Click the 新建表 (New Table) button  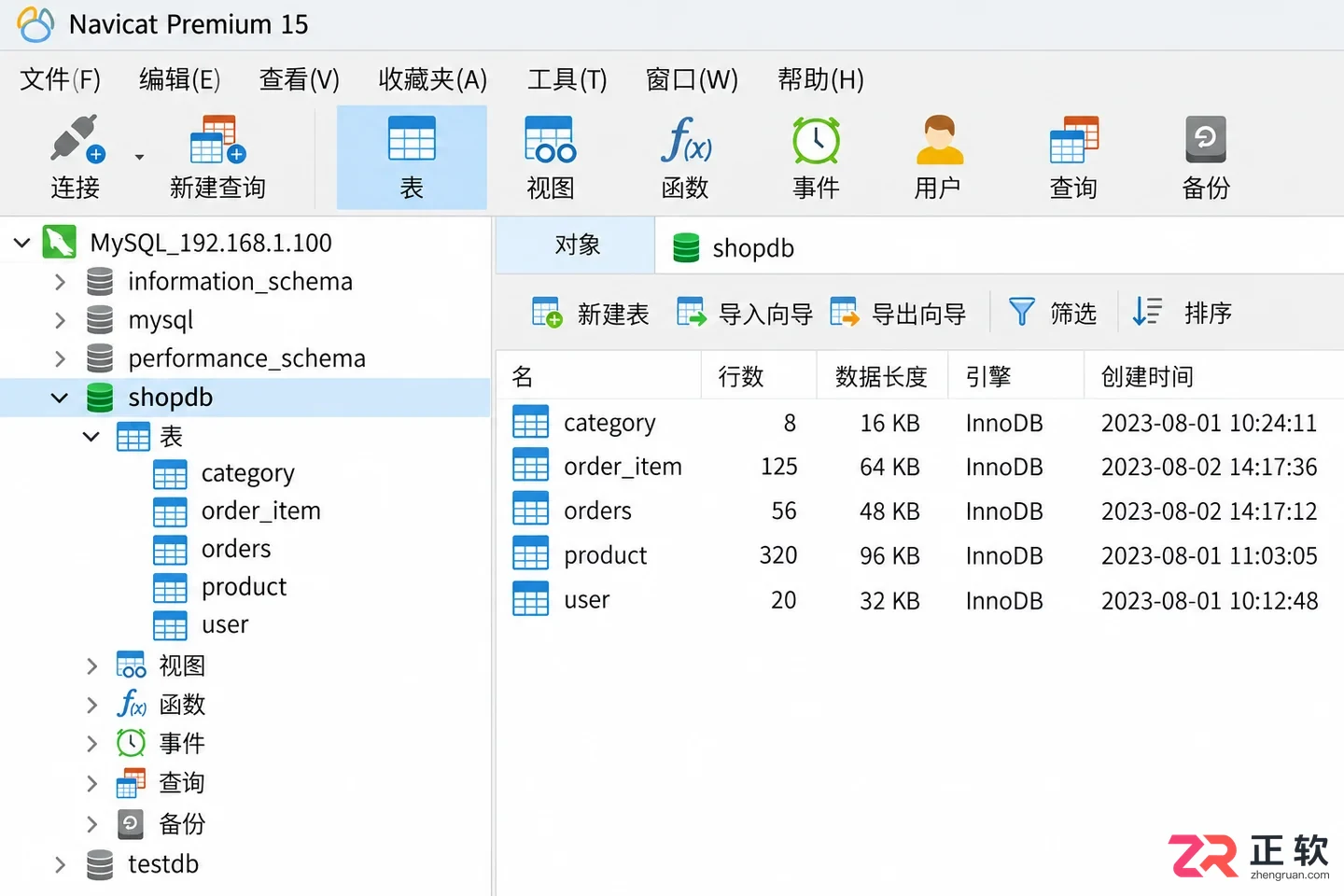[x=590, y=313]
